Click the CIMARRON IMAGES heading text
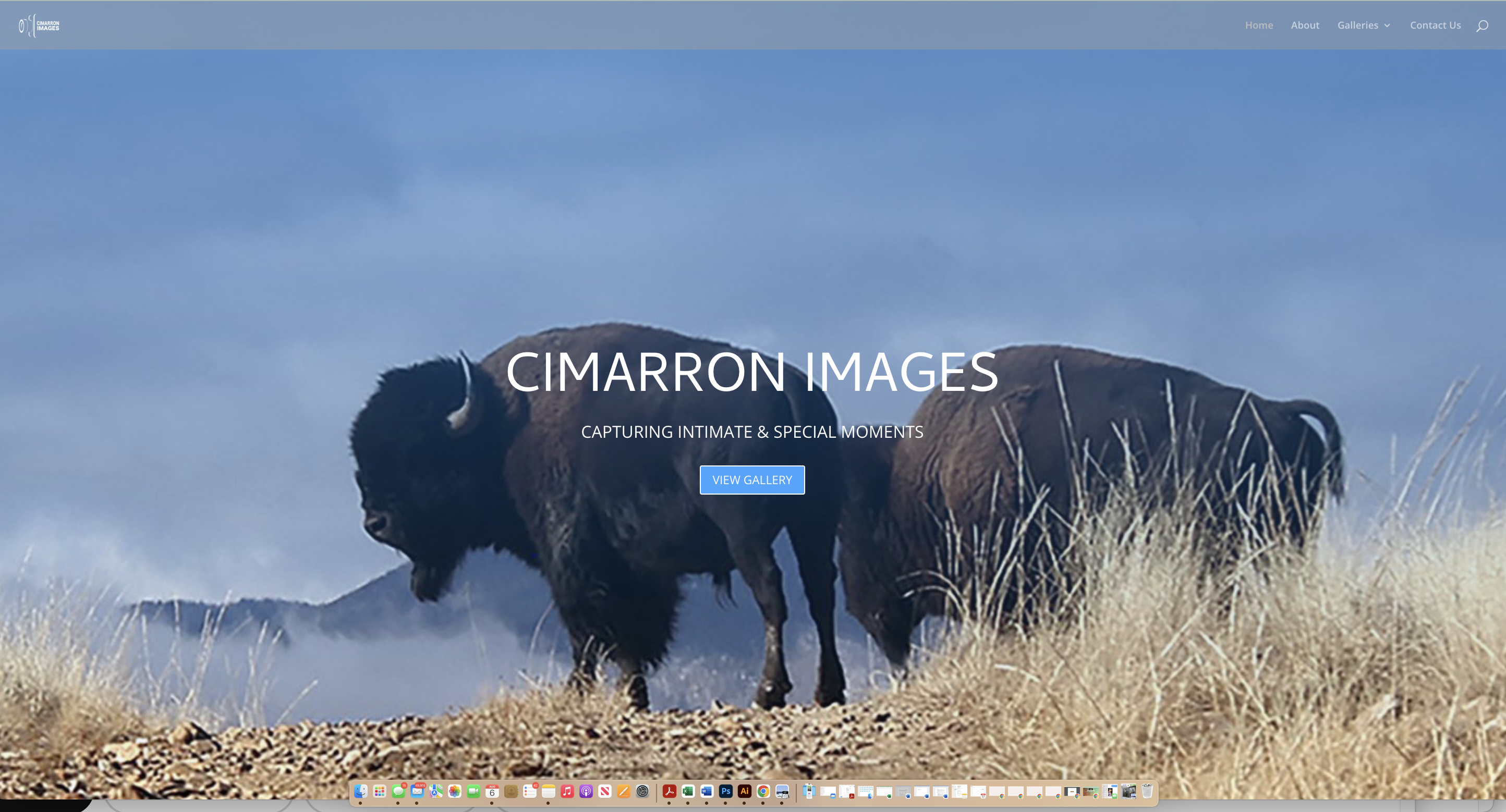 coord(752,372)
